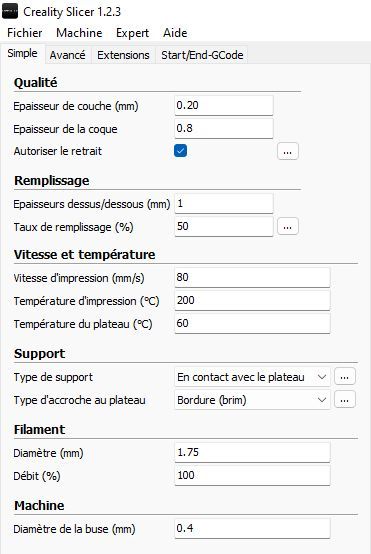Open the Aide menu

click(175, 33)
